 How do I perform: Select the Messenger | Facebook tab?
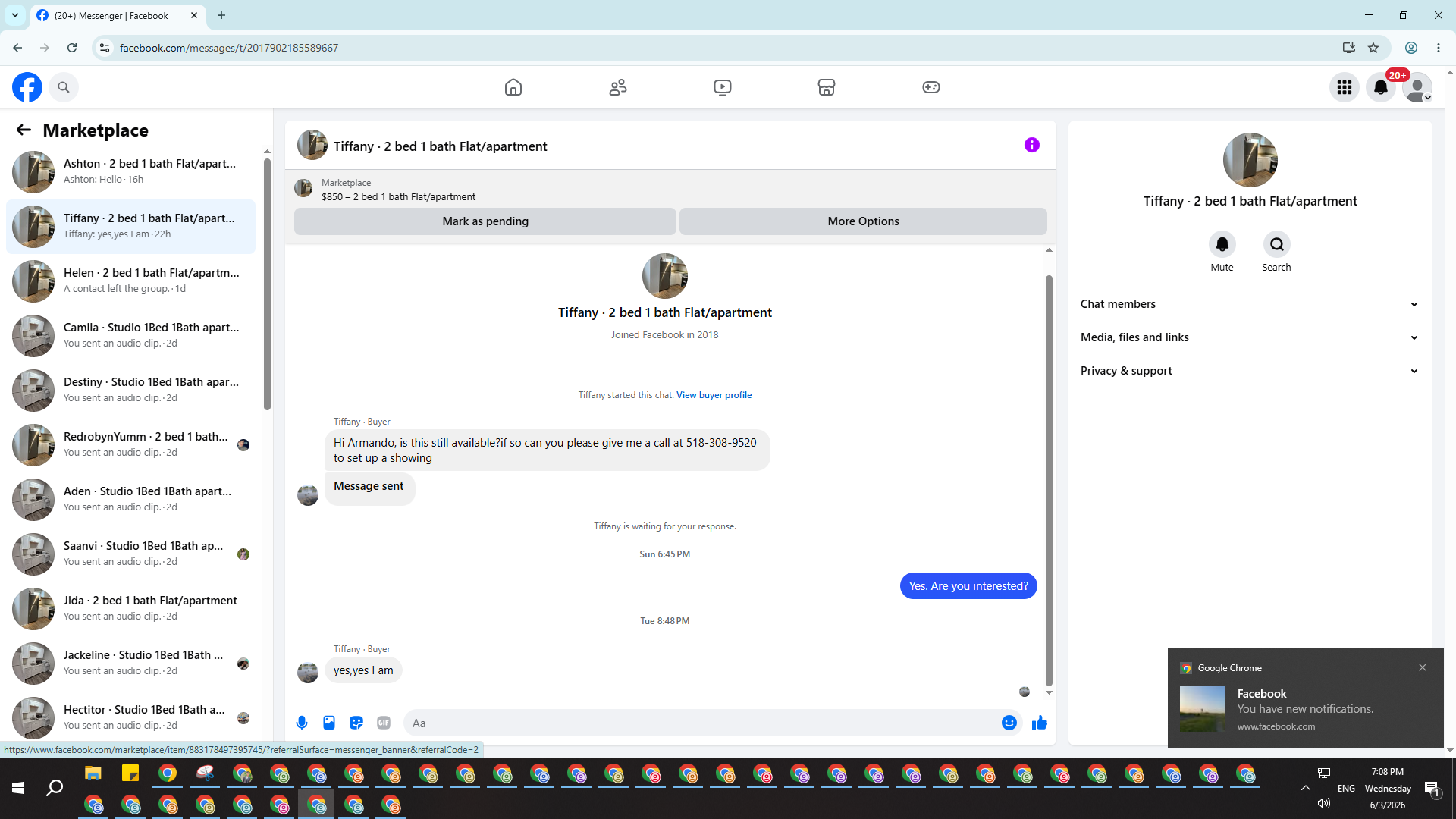click(118, 15)
